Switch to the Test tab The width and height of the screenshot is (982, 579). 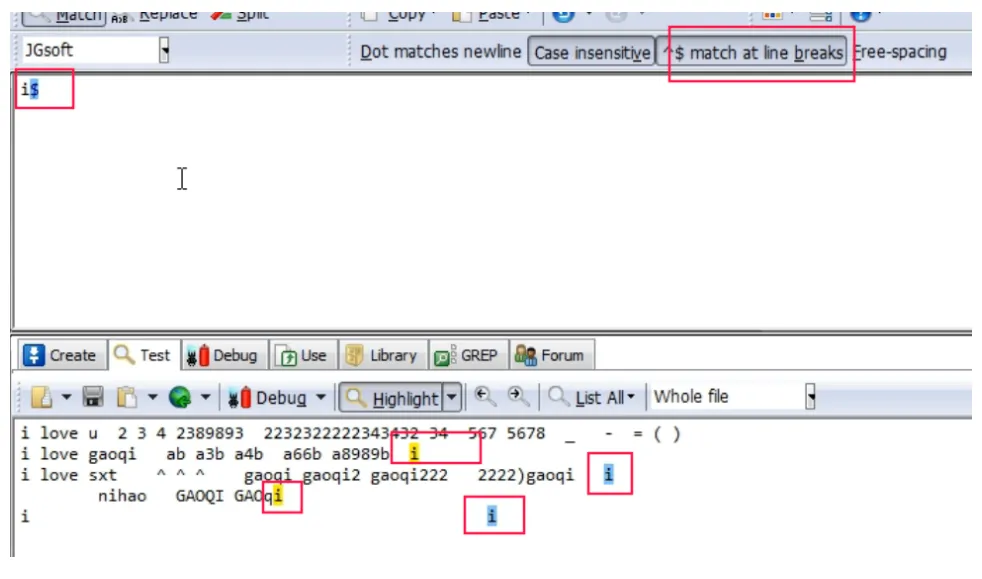[143, 355]
